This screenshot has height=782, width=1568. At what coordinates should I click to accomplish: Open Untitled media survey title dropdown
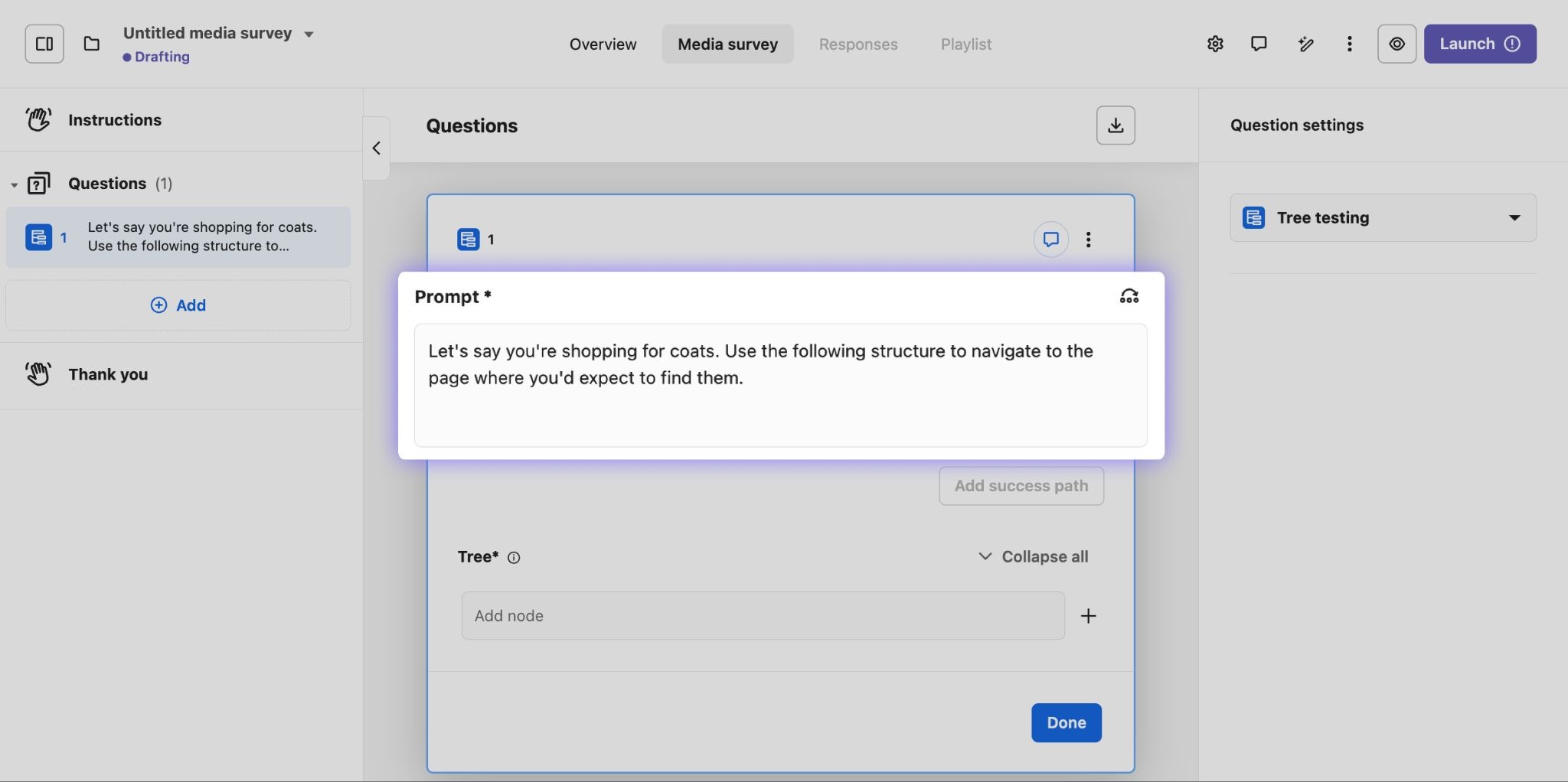point(309,34)
